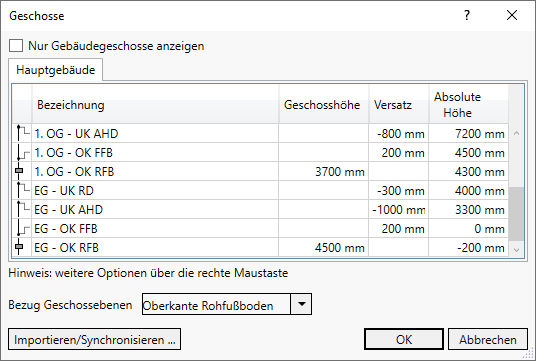The height and width of the screenshot is (361, 536).
Task: Click the absolute height '3300 mm'
Action: [468, 210]
